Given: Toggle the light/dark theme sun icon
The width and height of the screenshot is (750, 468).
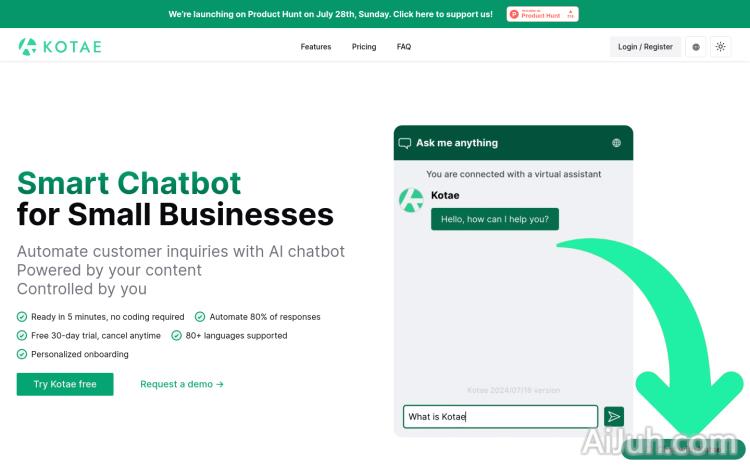Looking at the screenshot, I should point(720,47).
